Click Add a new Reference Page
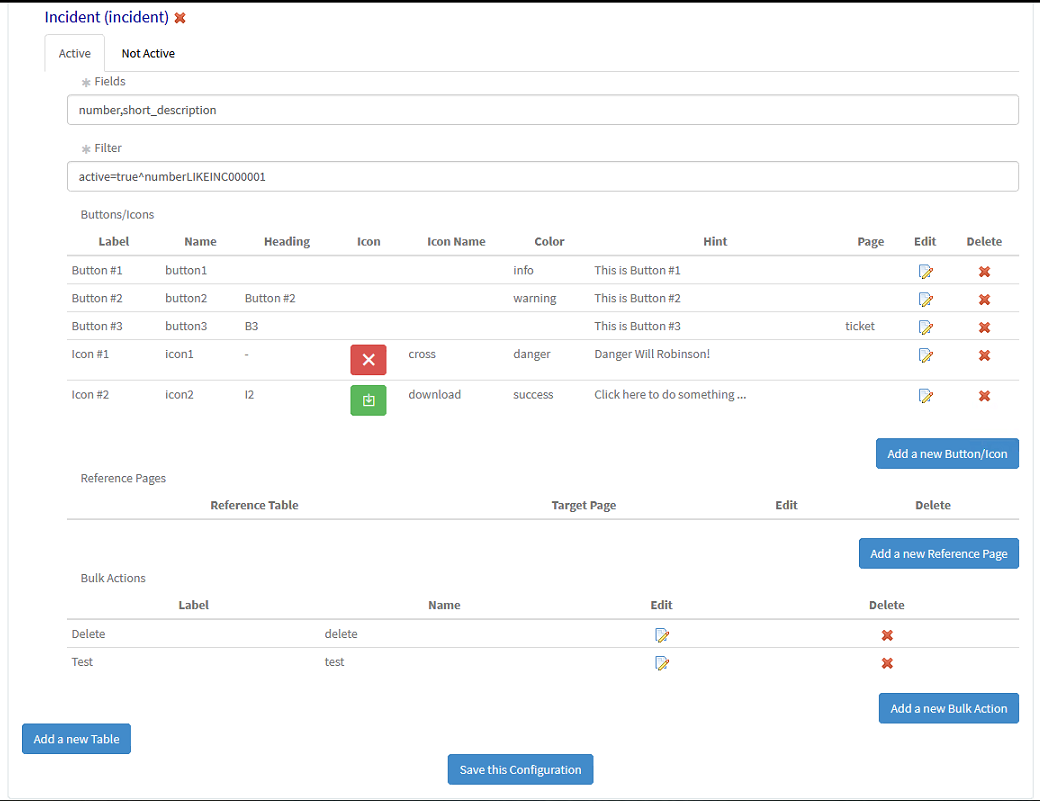Viewport: 1040px width, 801px height. point(938,553)
